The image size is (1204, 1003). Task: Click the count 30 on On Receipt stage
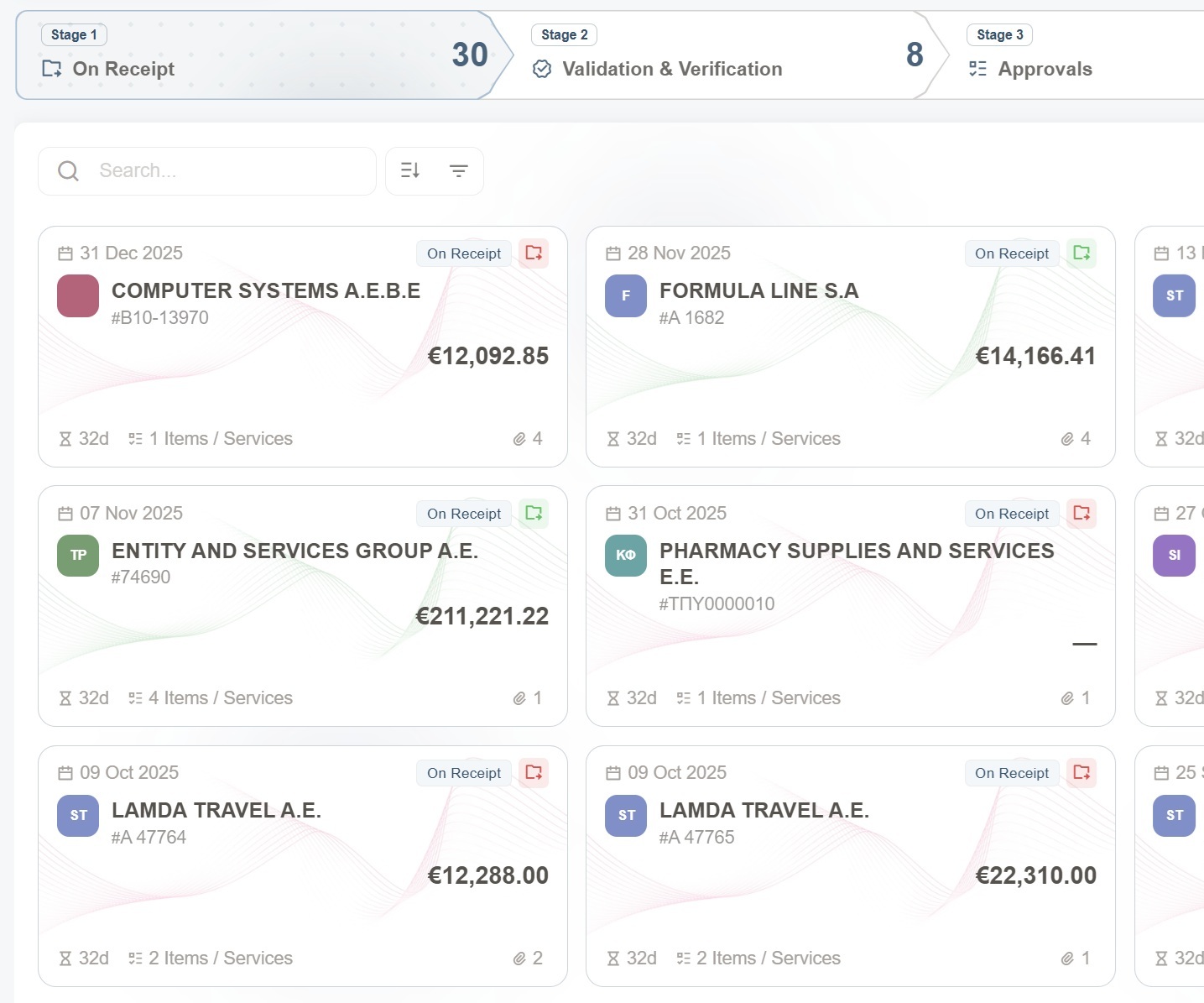(470, 55)
